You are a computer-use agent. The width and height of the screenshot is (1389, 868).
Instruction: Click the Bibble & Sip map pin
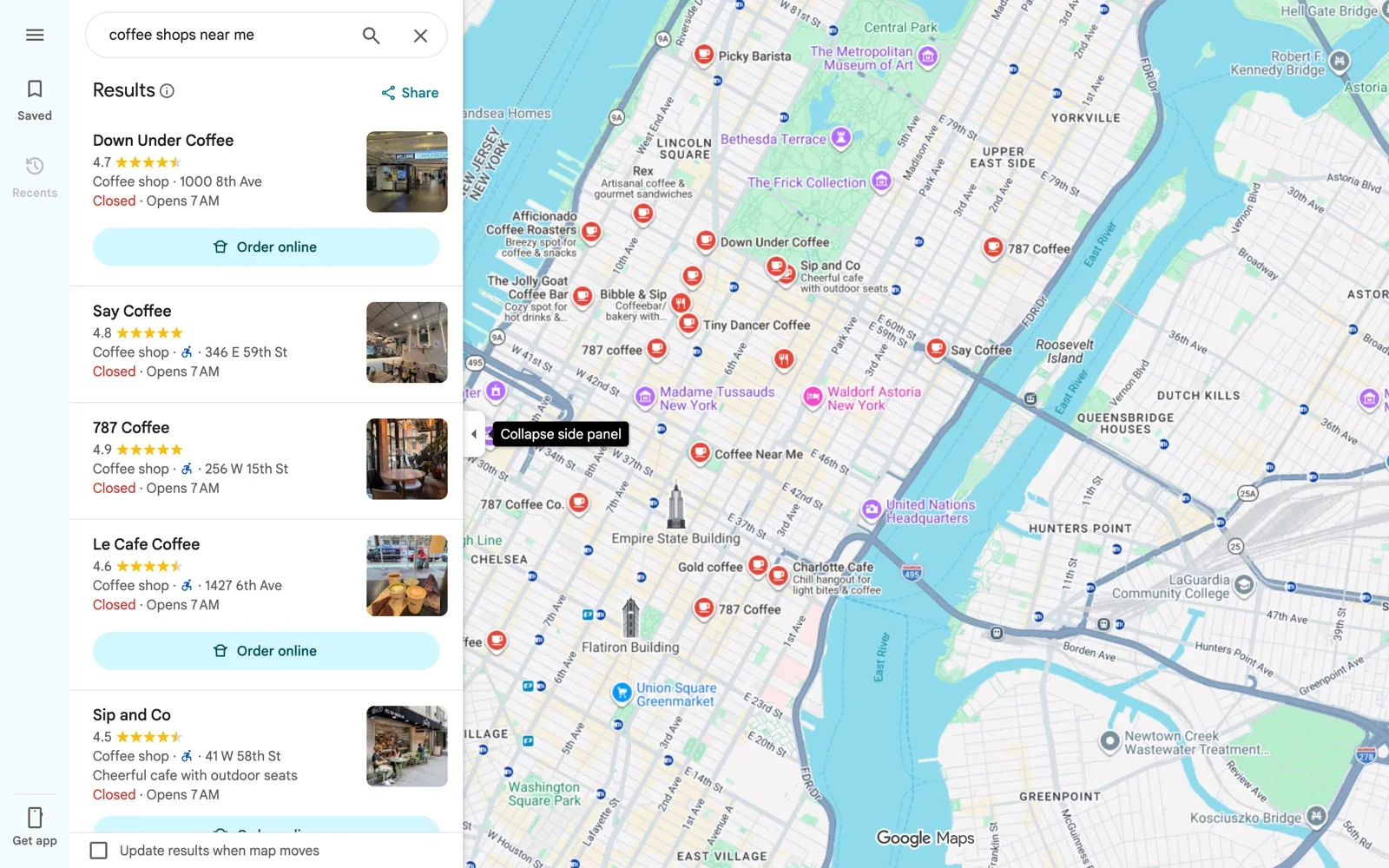(681, 303)
